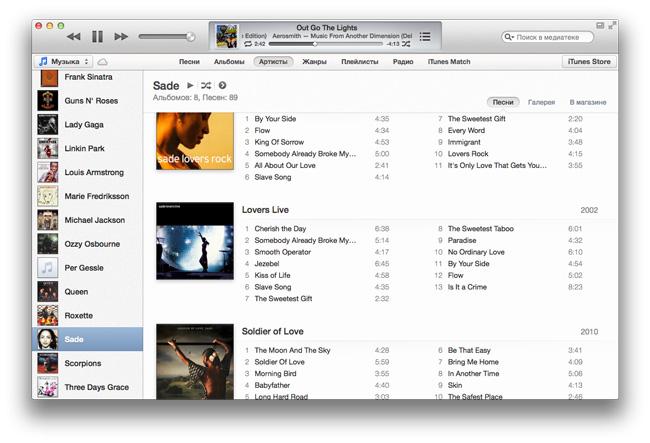Click Sade lovers rock album cover

coord(195,141)
